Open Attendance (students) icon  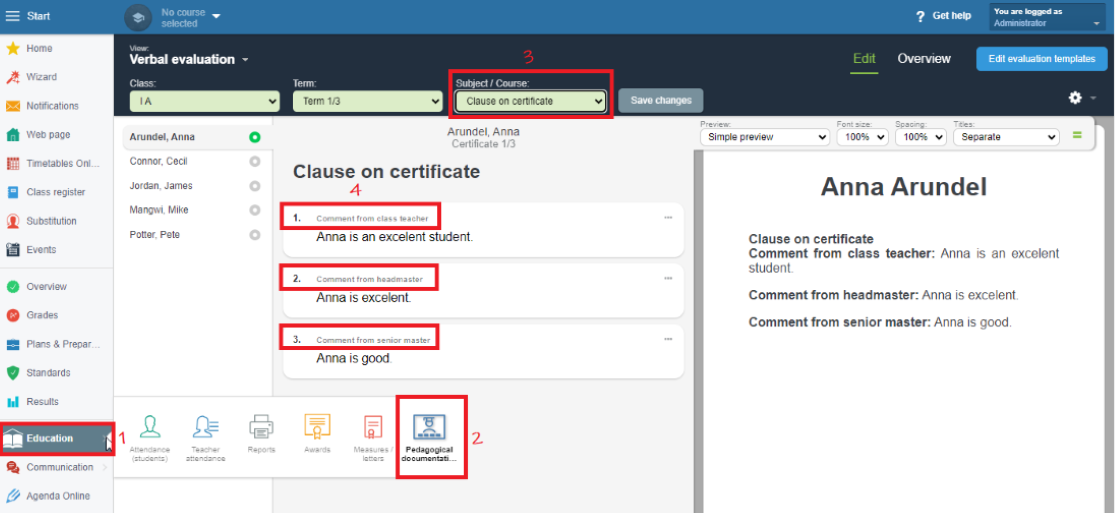coord(149,426)
